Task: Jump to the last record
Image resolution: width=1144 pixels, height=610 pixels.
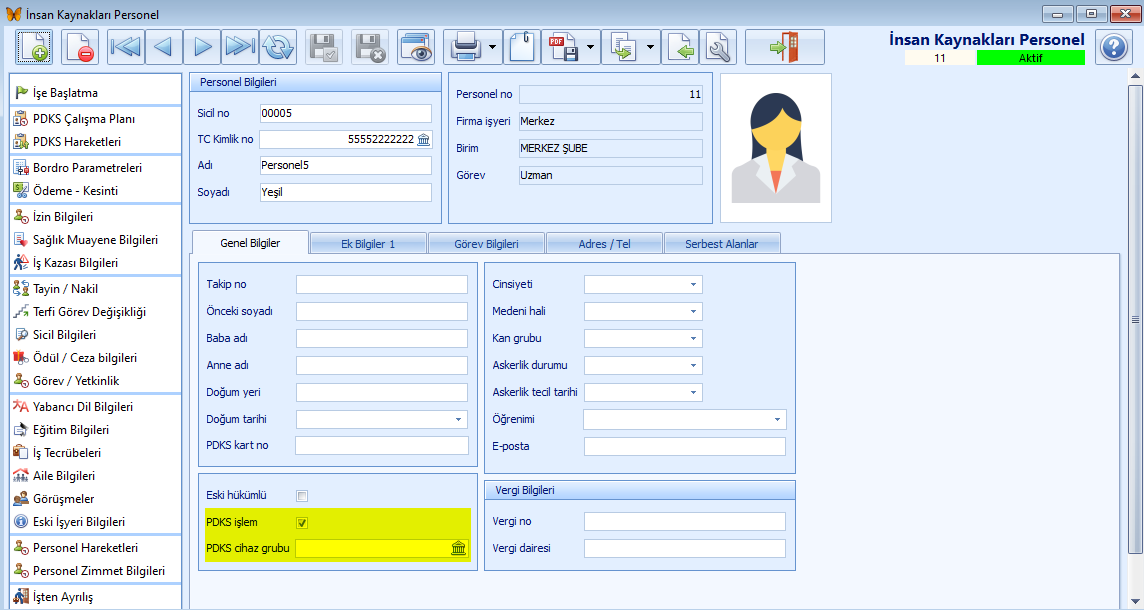Action: point(238,47)
